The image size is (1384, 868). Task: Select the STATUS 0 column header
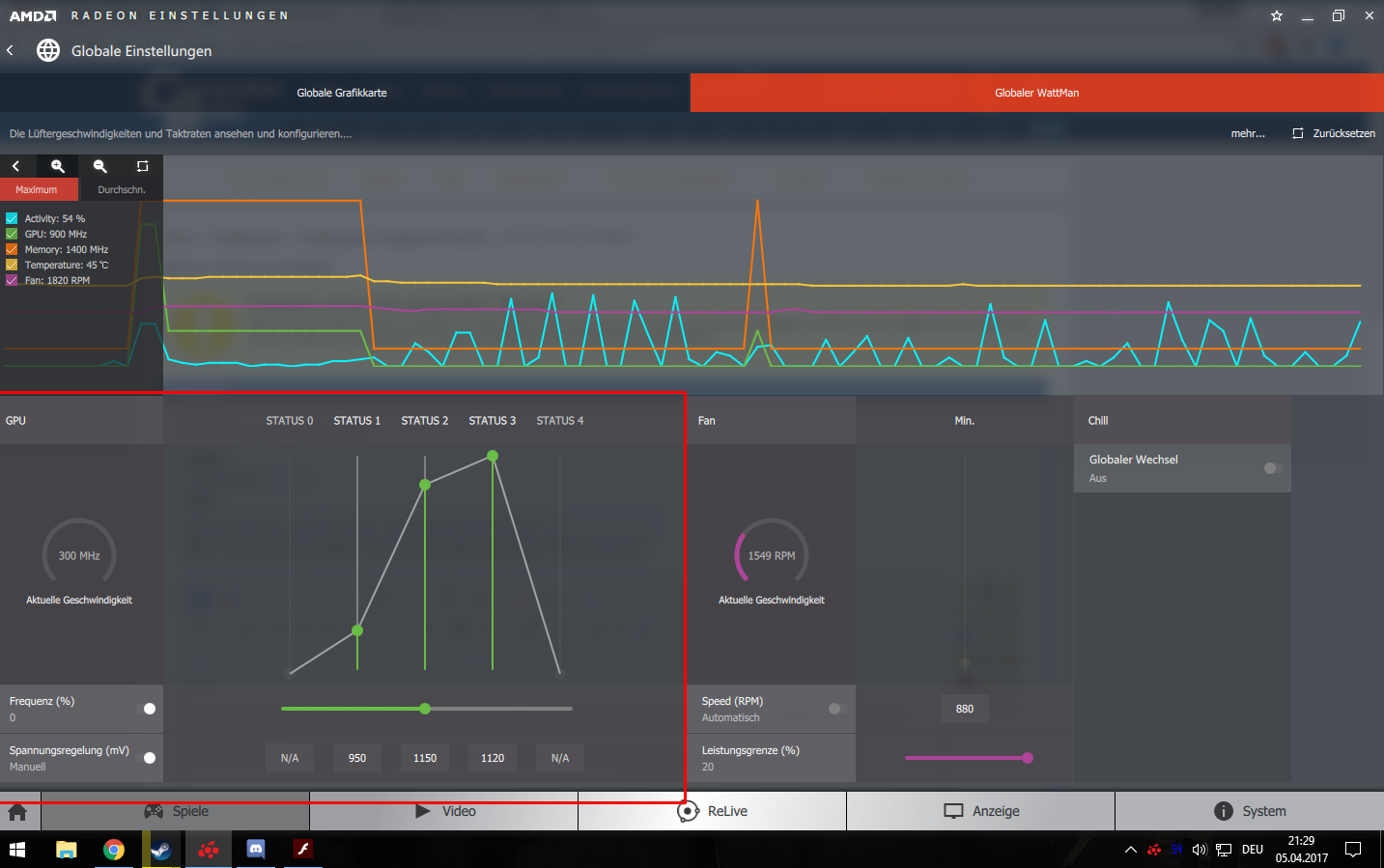click(x=290, y=421)
